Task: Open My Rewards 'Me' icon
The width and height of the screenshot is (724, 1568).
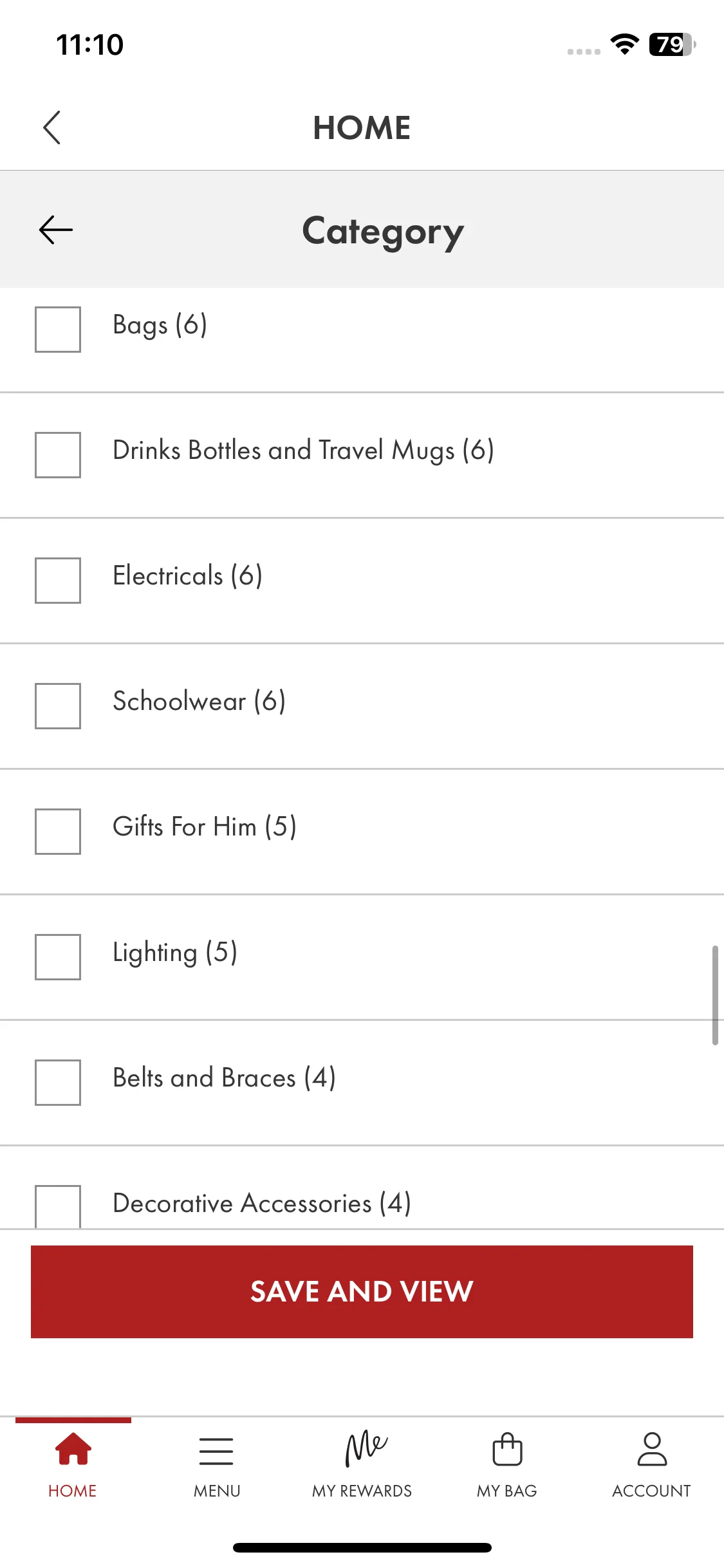Action: (x=366, y=1448)
